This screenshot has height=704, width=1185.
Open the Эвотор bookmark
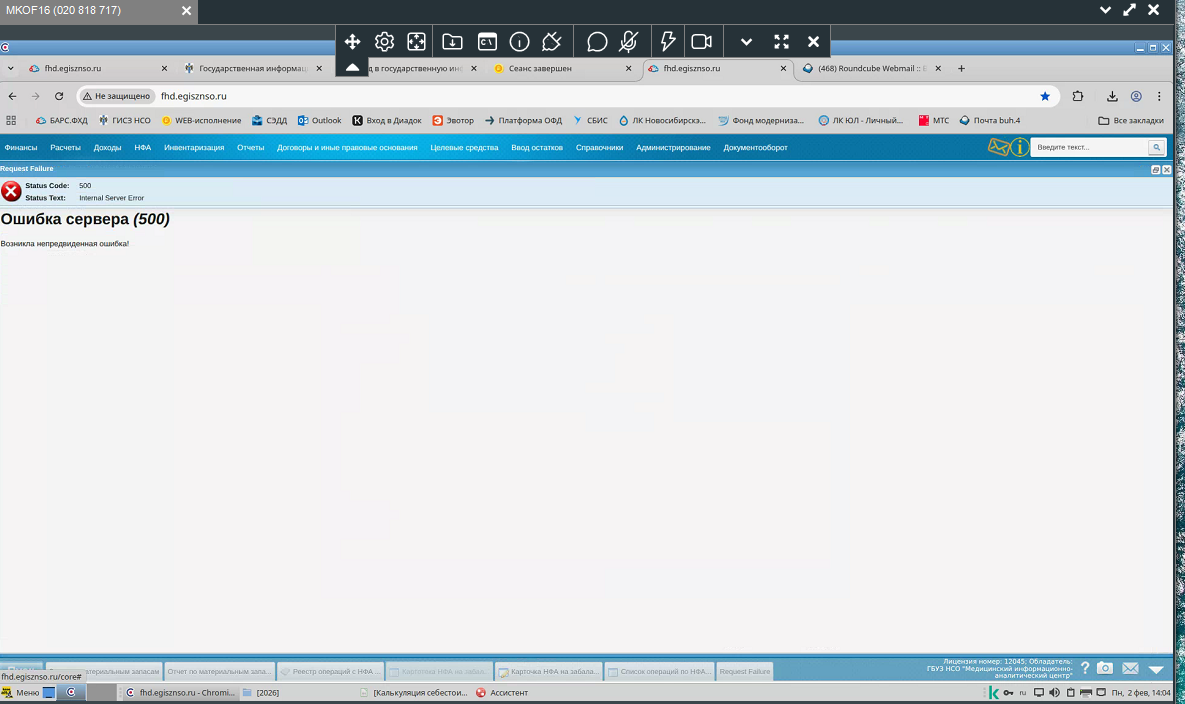[x=453, y=120]
